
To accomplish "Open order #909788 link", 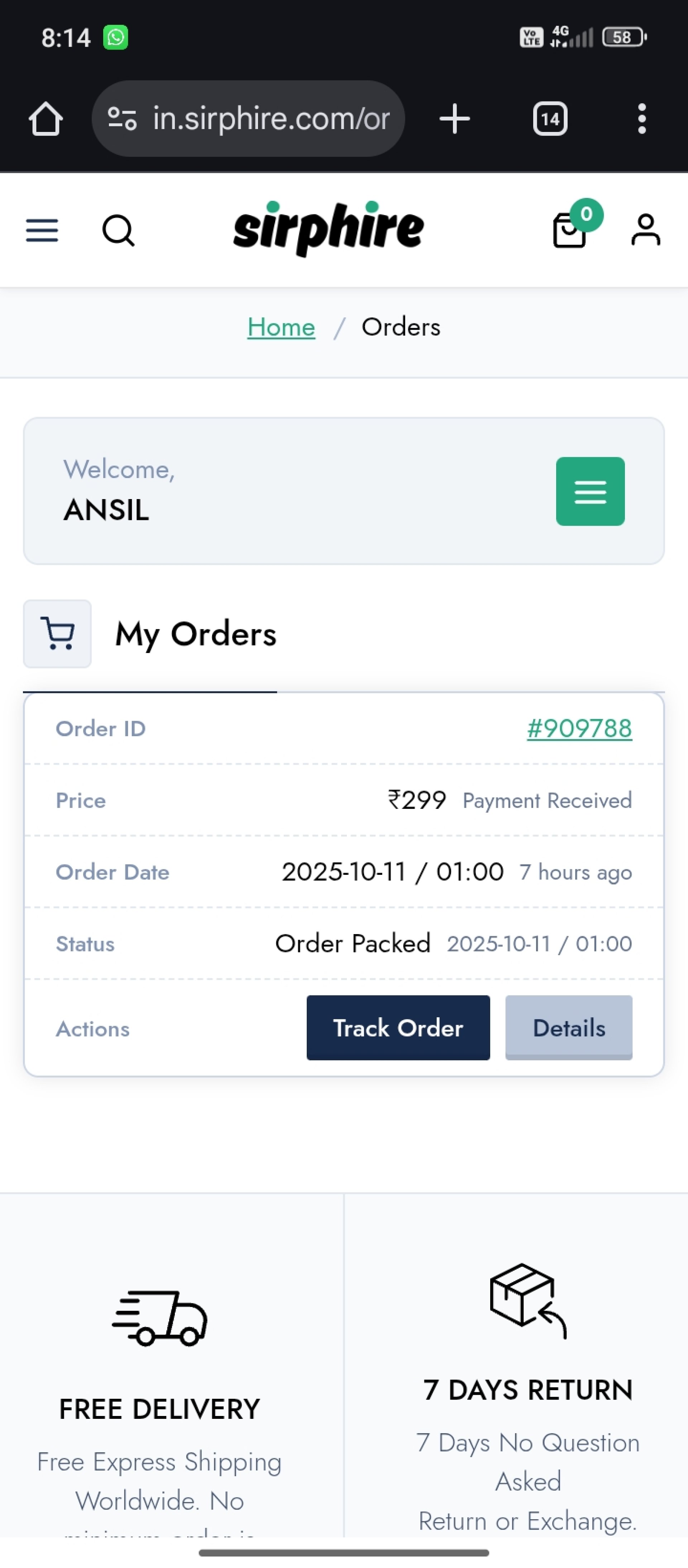I will 579,729.
